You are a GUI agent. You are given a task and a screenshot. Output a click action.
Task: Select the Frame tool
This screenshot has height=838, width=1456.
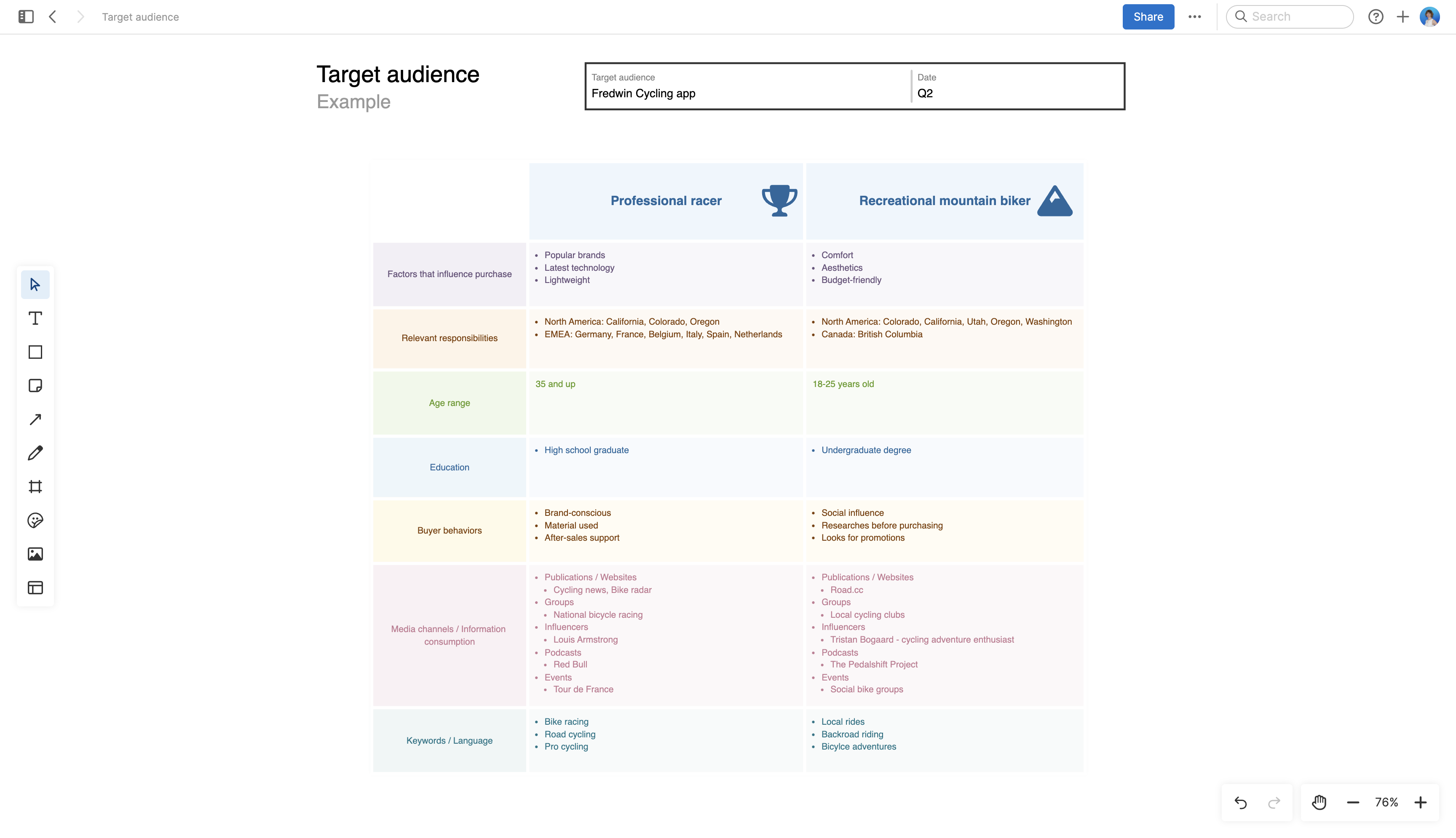[35, 486]
